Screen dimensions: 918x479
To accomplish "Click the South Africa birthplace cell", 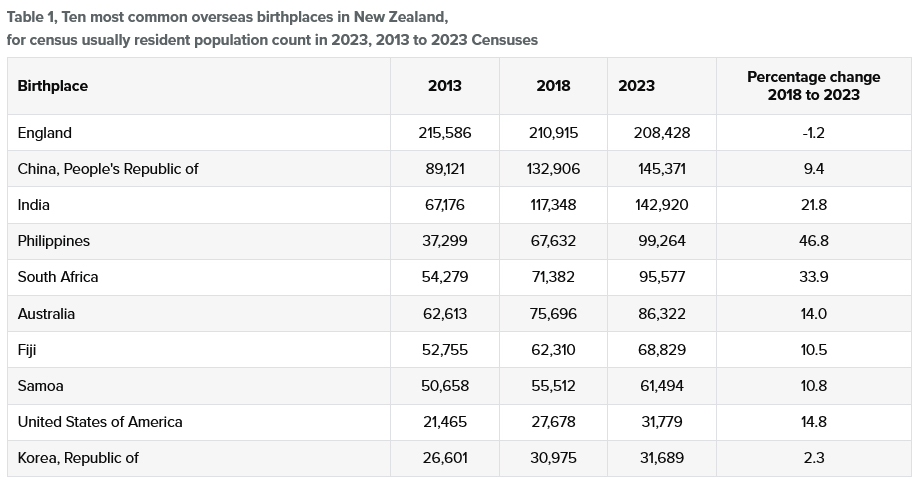I will coord(58,277).
